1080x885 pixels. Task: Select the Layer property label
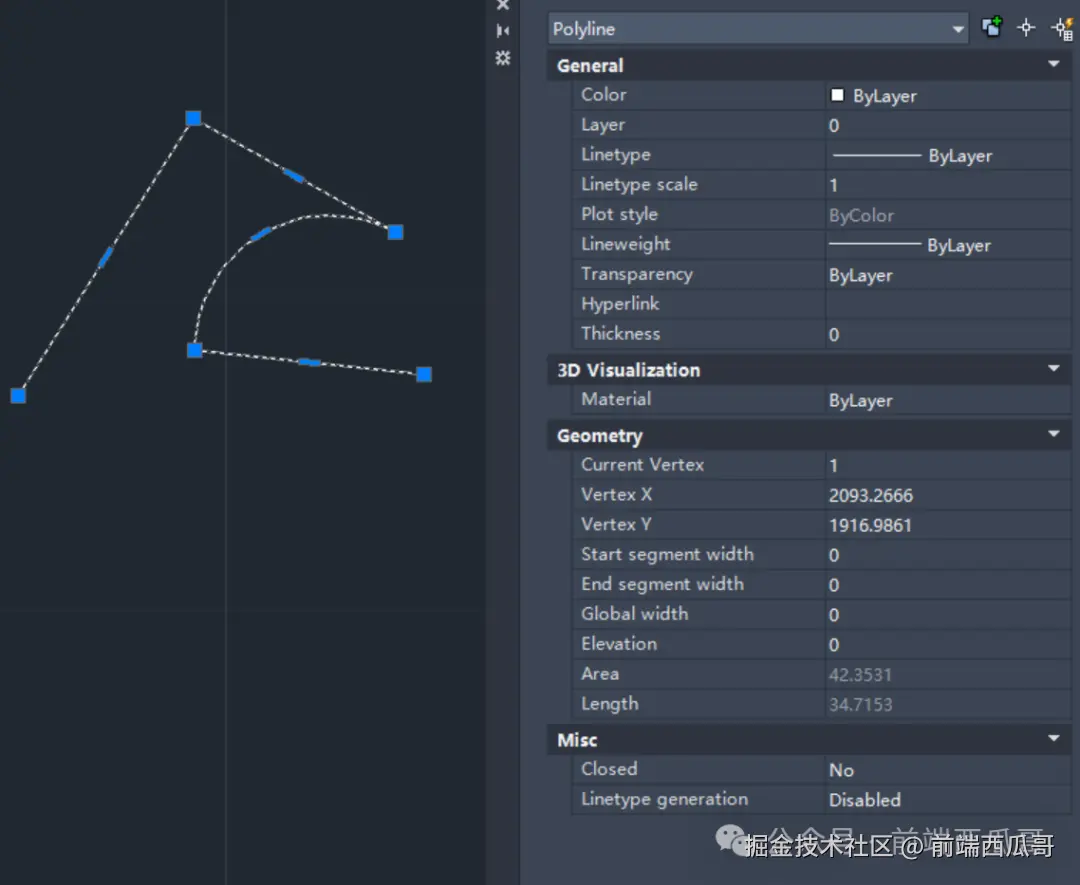coord(603,125)
